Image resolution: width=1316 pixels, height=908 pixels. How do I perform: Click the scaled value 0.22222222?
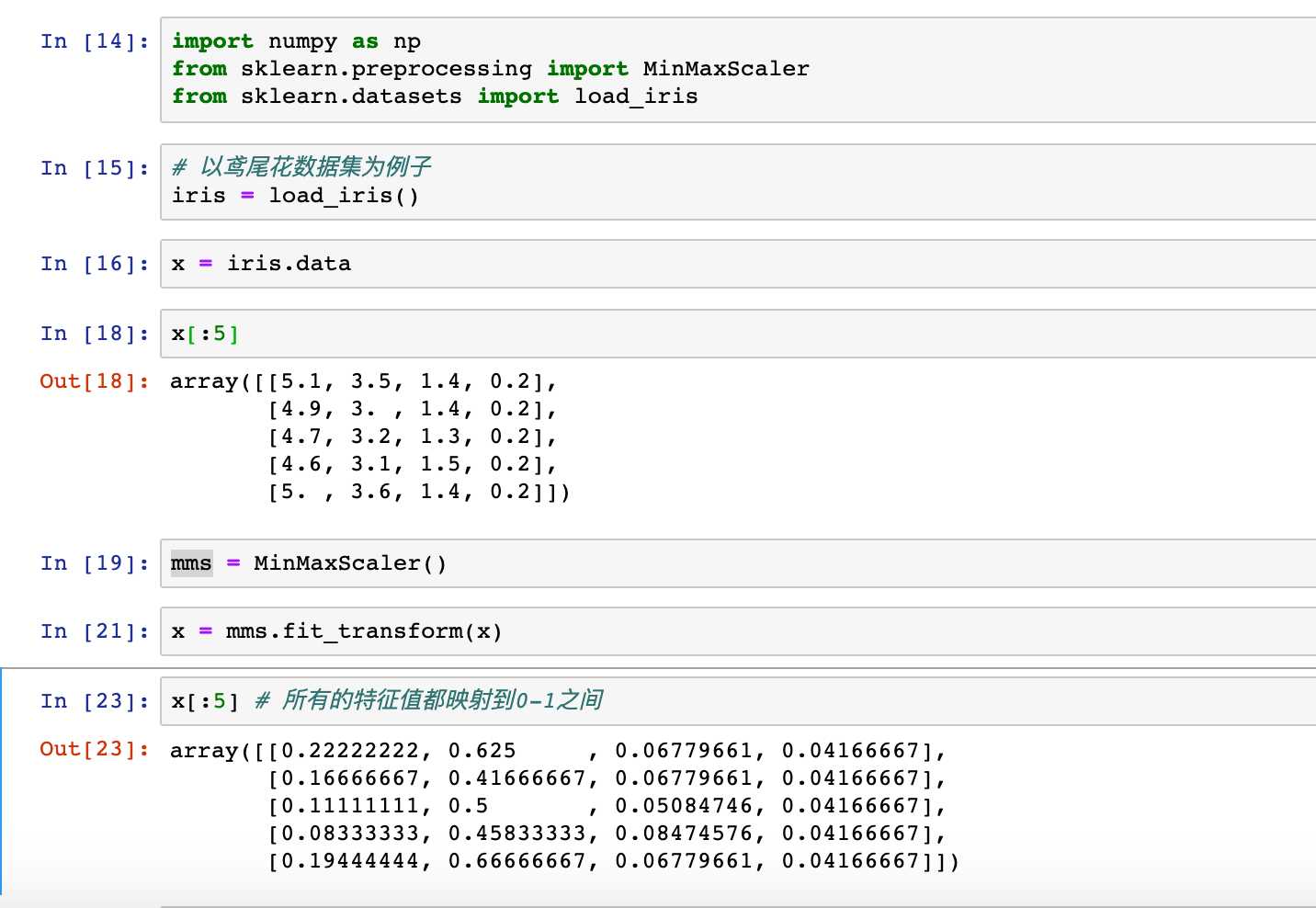pos(351,751)
